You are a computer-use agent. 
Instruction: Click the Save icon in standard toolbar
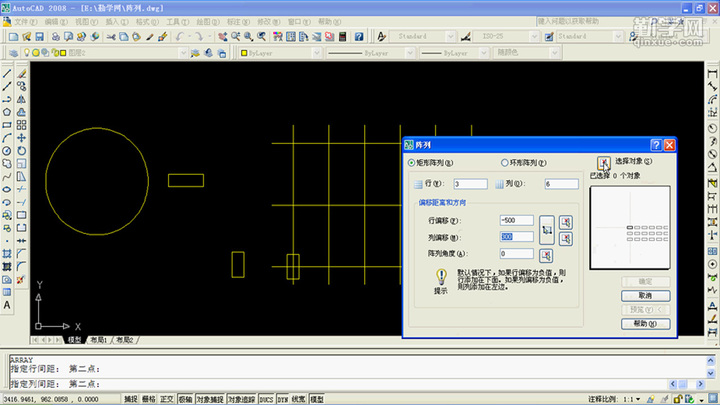tap(39, 36)
